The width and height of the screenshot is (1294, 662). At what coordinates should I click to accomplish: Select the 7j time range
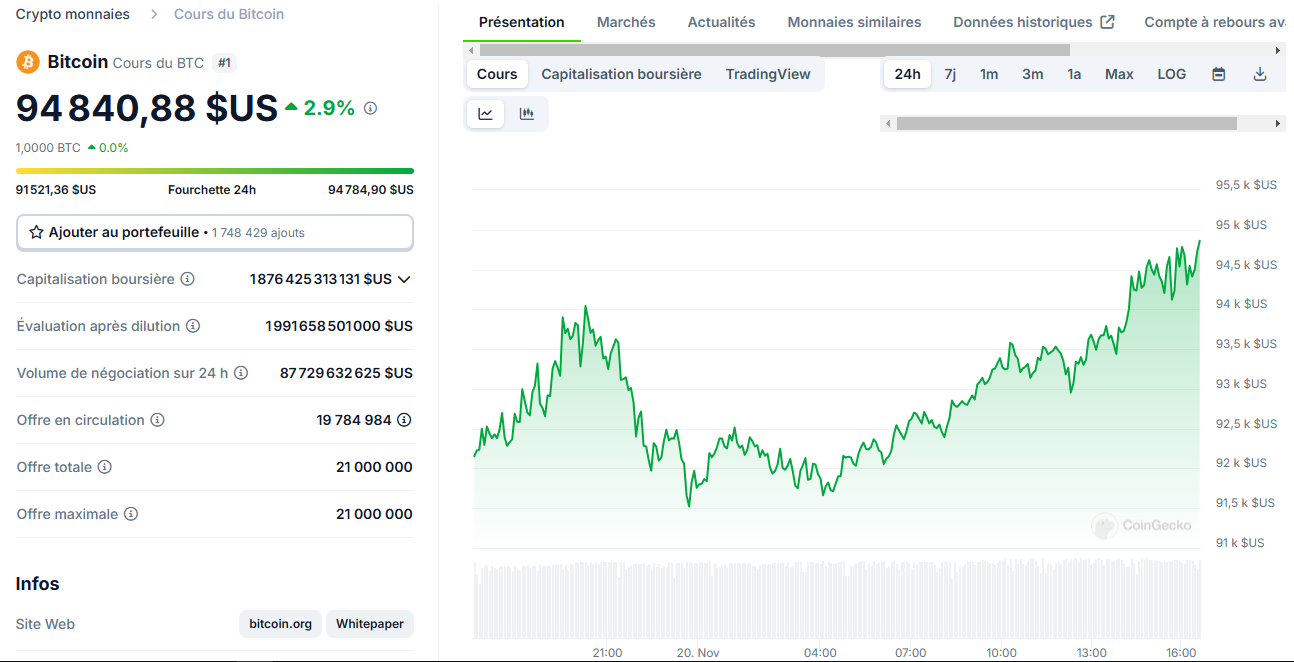point(950,74)
